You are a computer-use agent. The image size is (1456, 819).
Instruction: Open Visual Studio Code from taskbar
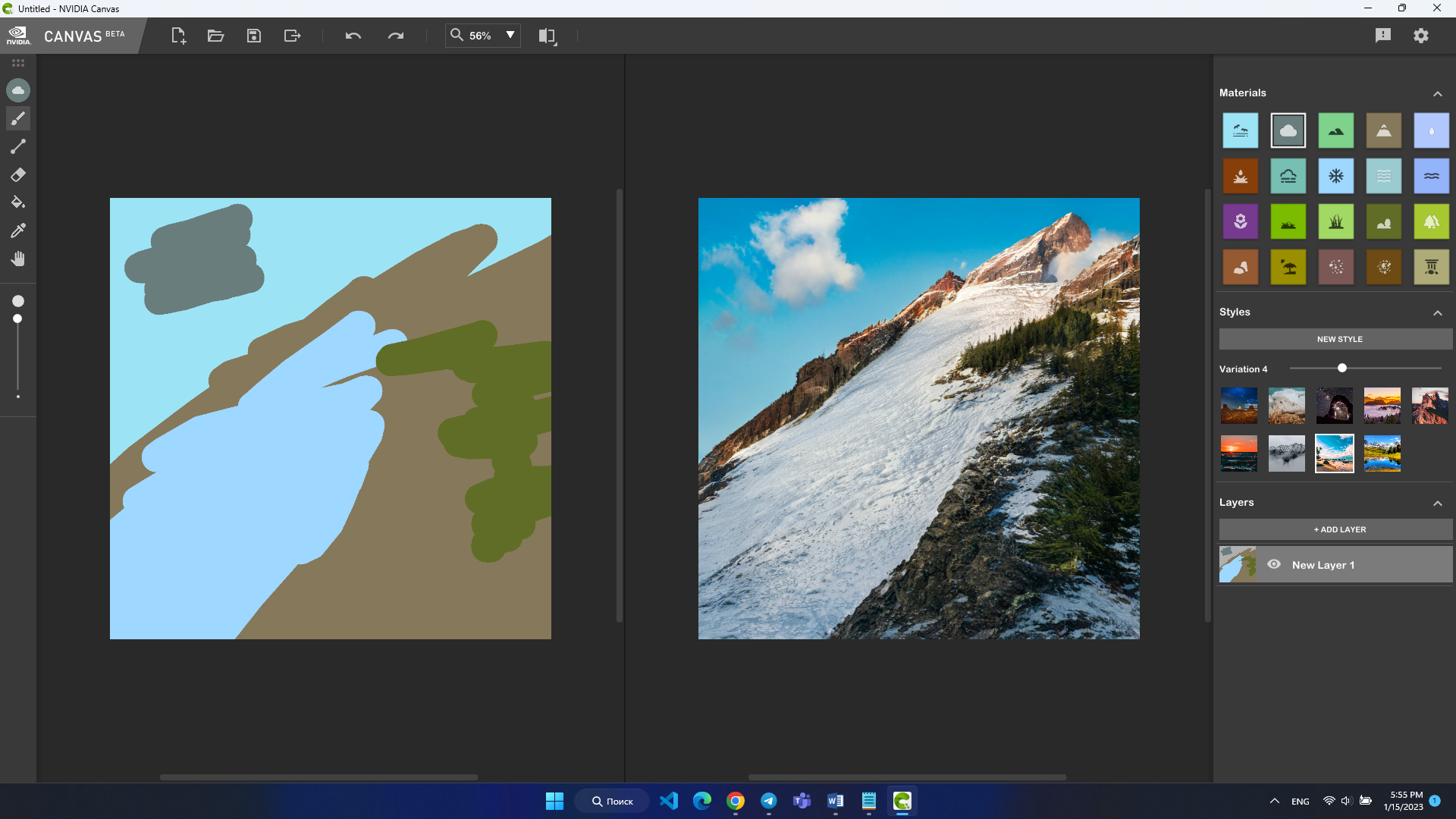click(668, 801)
